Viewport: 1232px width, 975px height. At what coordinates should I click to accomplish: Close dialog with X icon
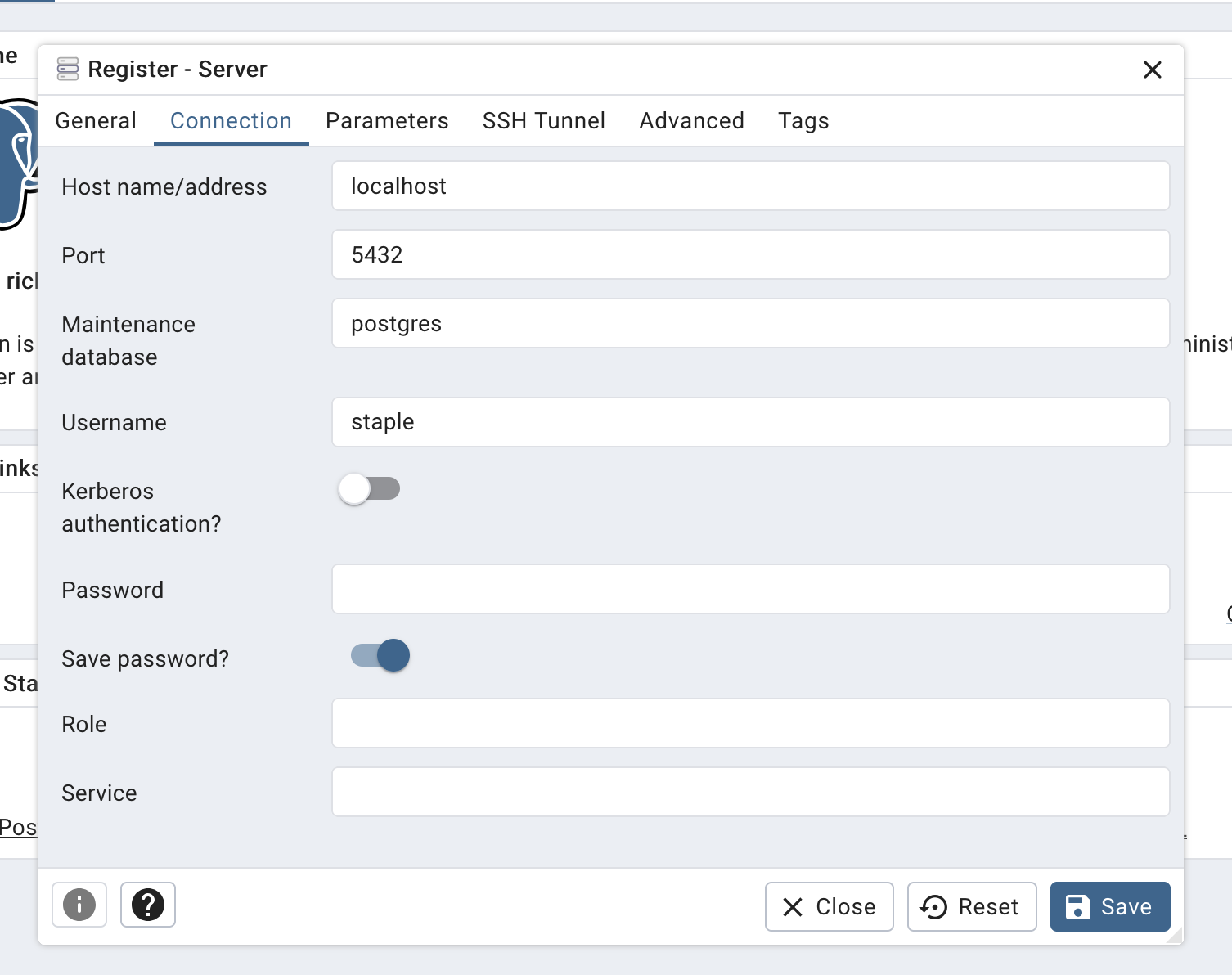(1152, 70)
